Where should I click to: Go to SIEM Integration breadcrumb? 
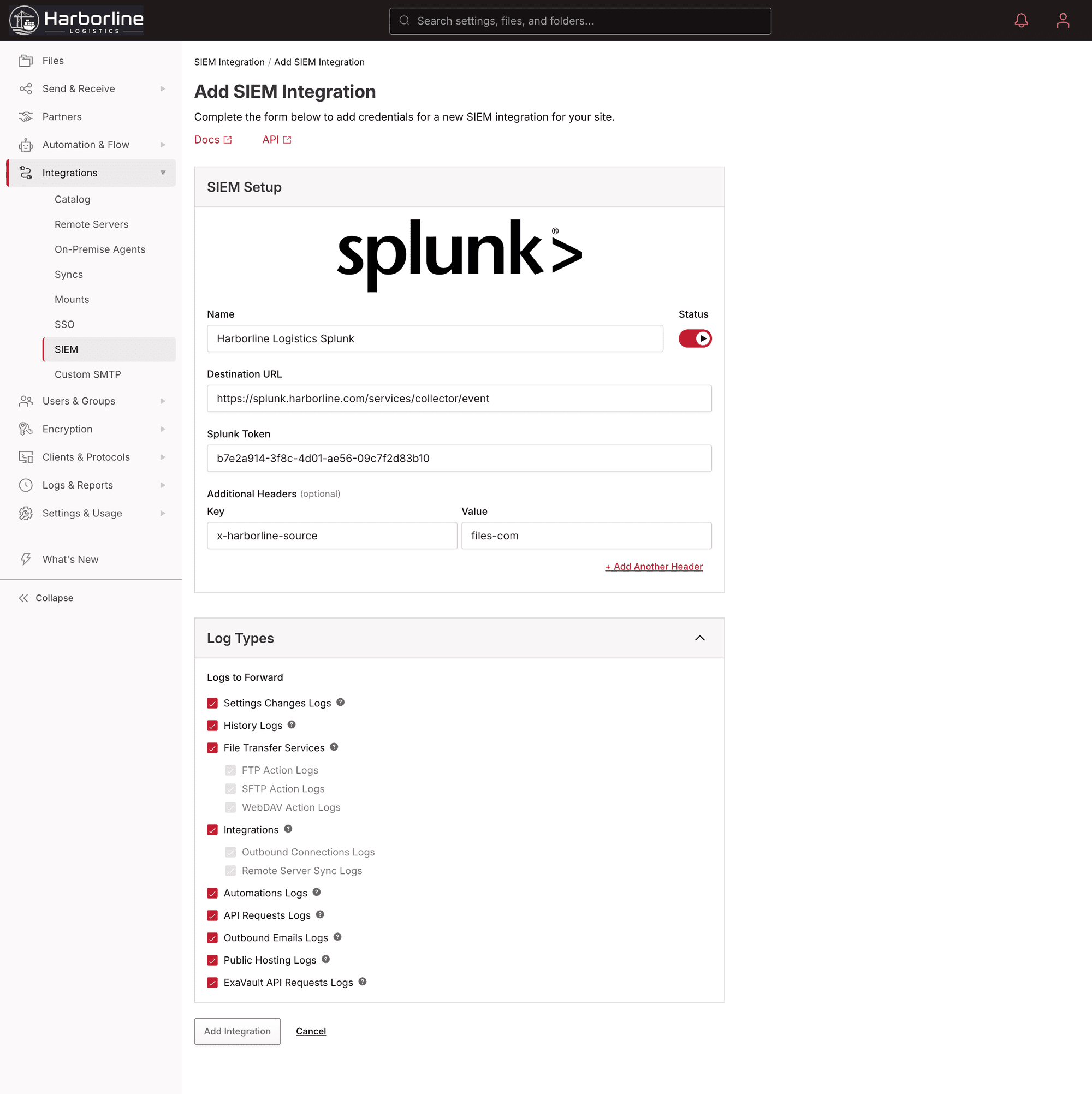point(229,62)
